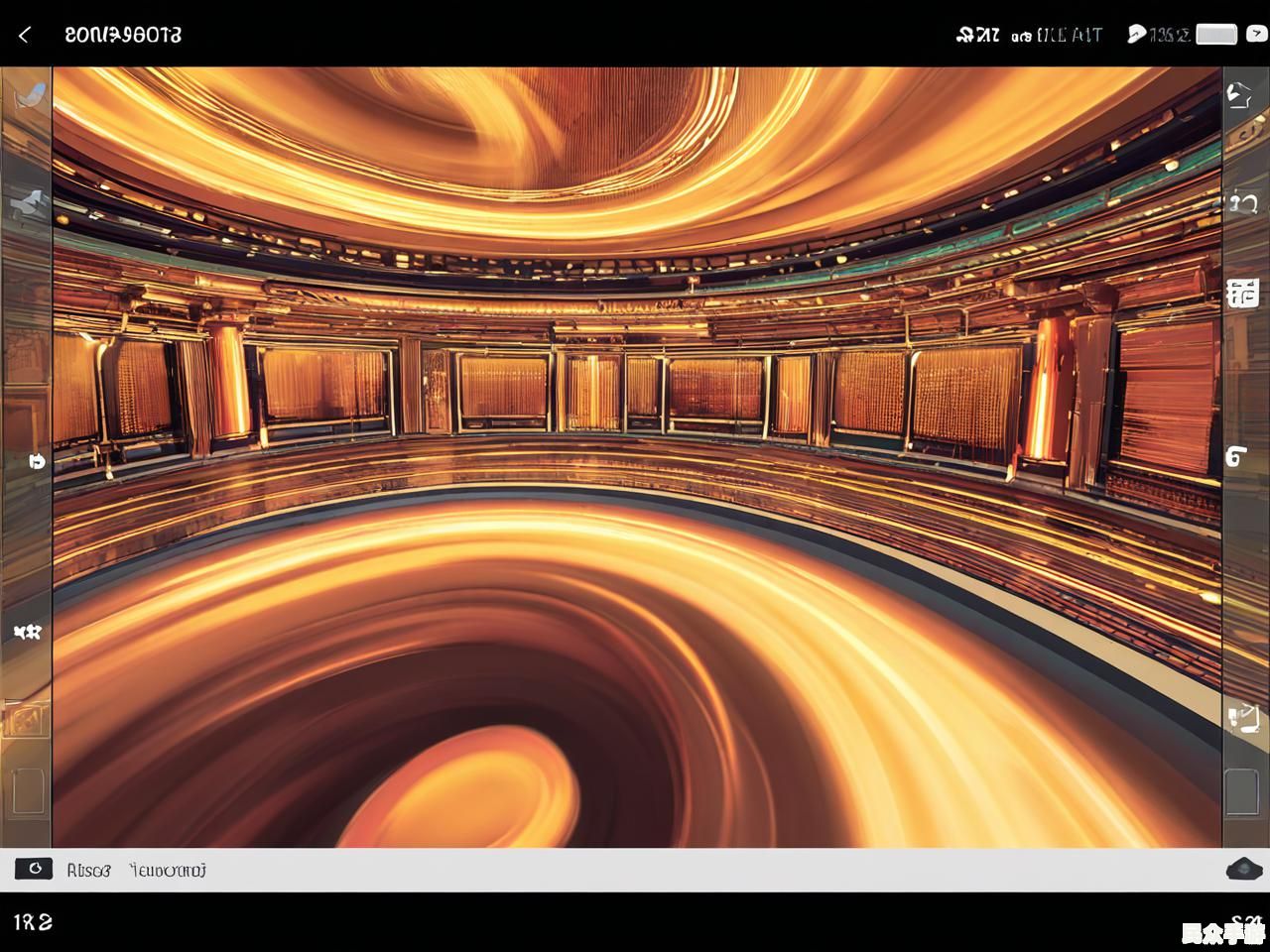Viewport: 1270px width, 952px height.
Task: Click the dark cloud icon in bottom bar
Action: (1243, 870)
